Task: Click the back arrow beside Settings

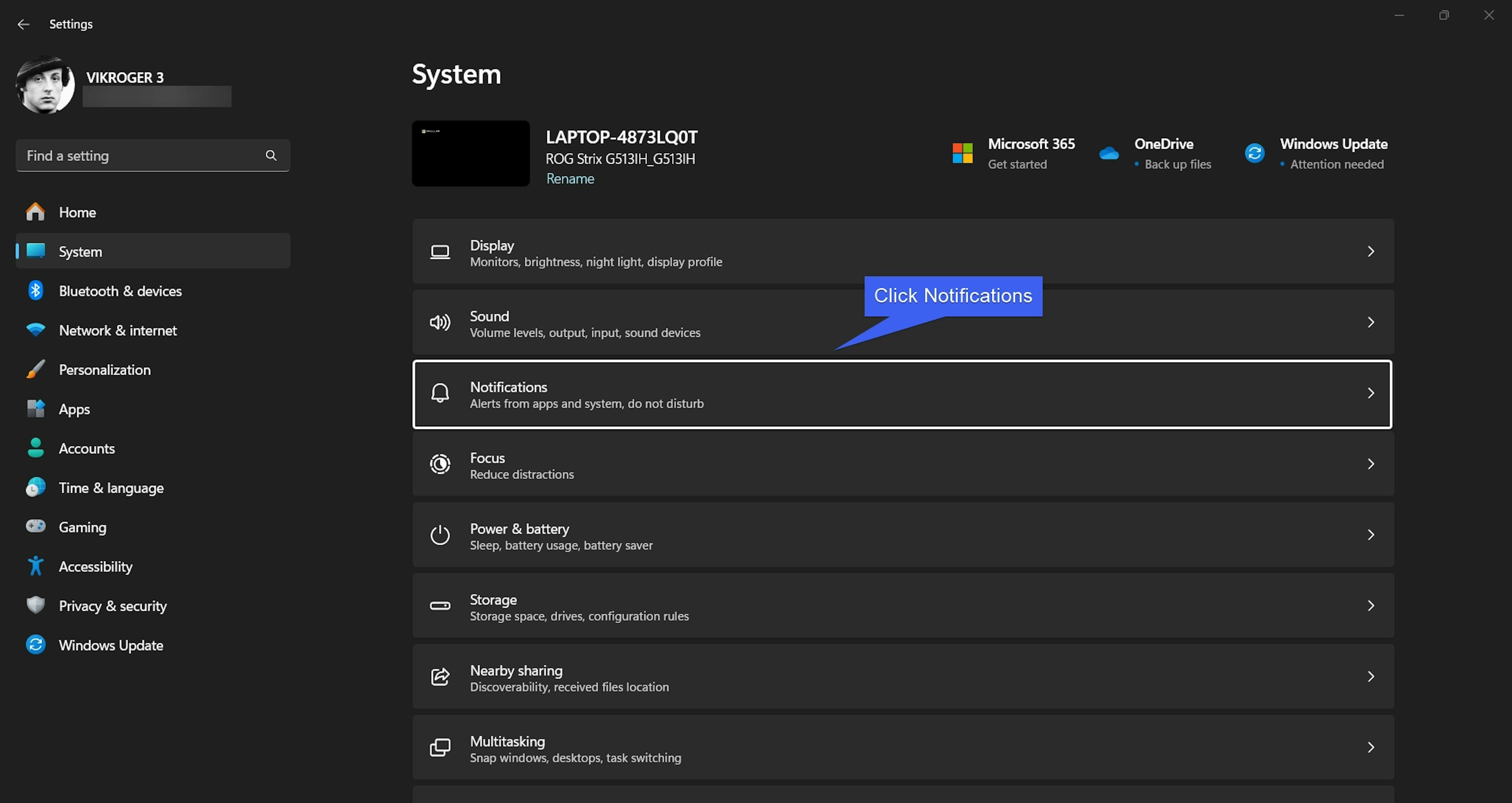Action: click(24, 24)
